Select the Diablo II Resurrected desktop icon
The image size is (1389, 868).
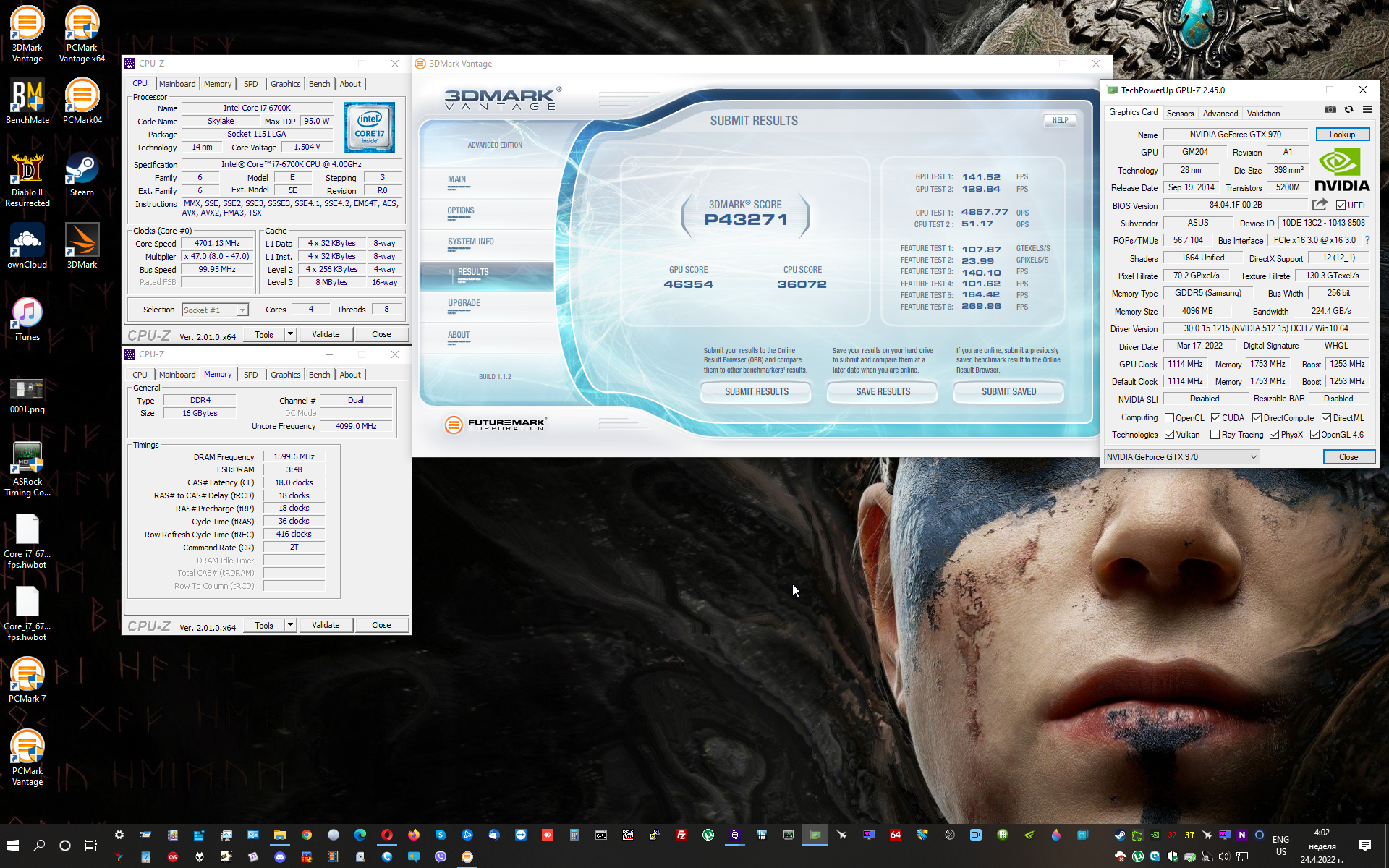click(27, 179)
